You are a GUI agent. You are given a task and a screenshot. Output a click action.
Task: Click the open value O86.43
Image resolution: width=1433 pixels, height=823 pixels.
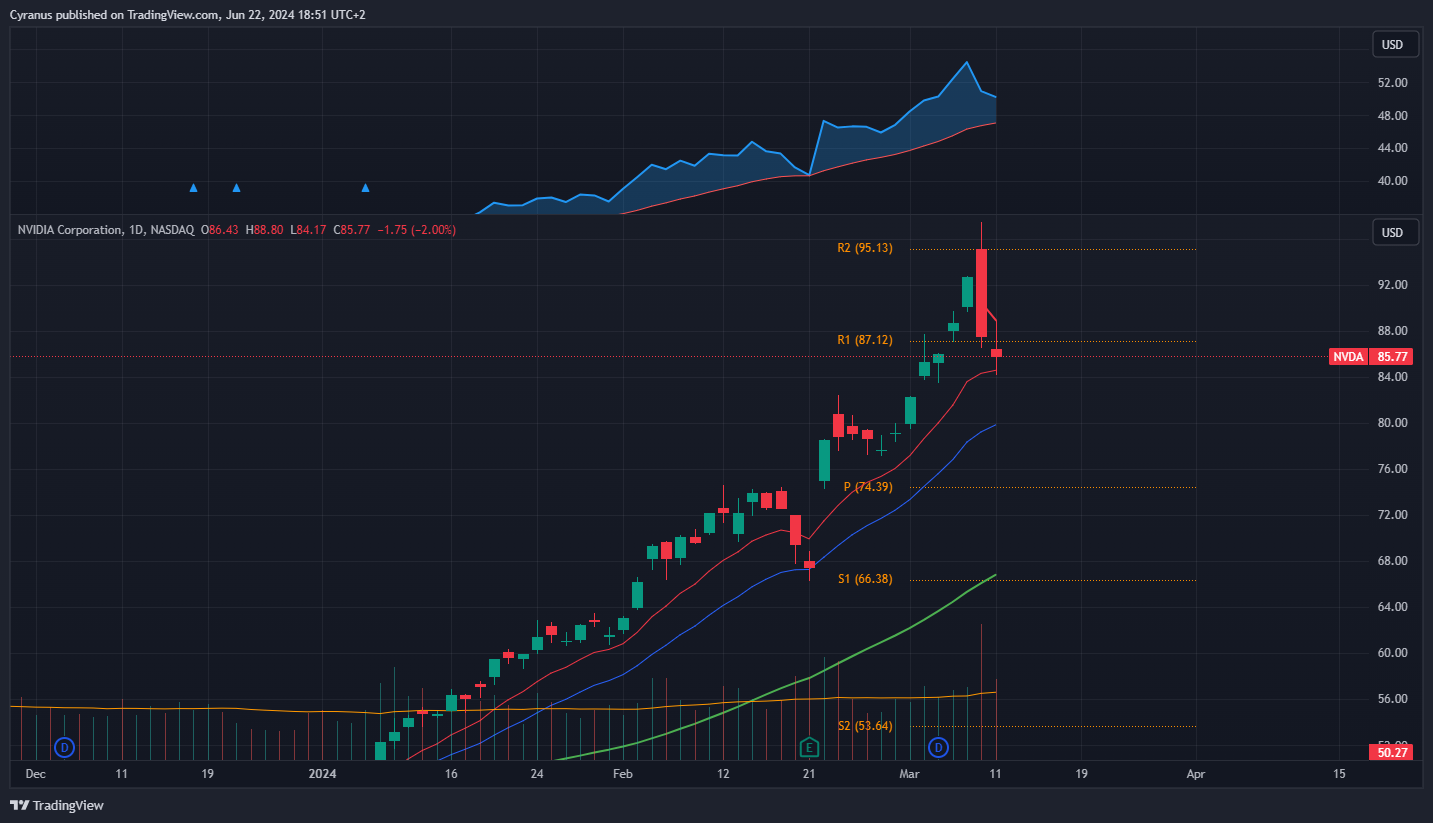tap(221, 230)
